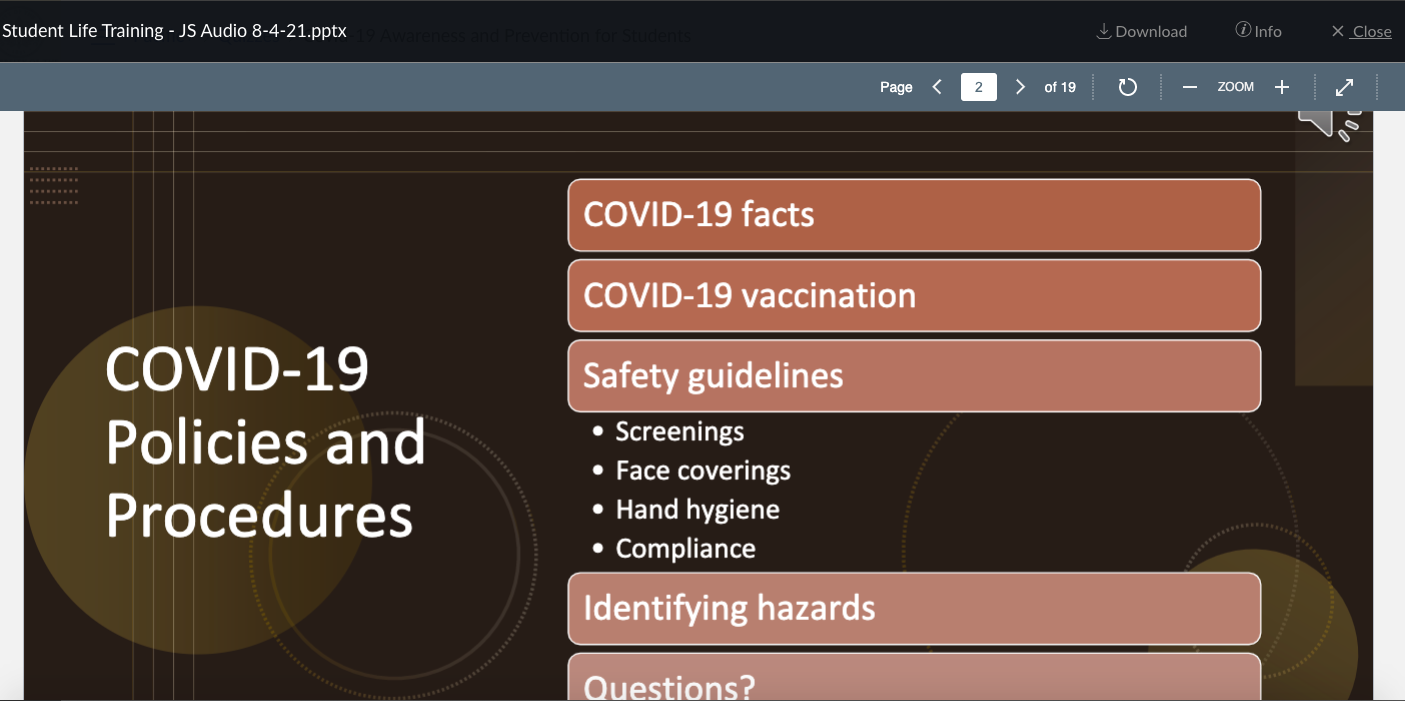The image size is (1405, 701).
Task: Select the COVID-19 facts box
Action: [913, 215]
